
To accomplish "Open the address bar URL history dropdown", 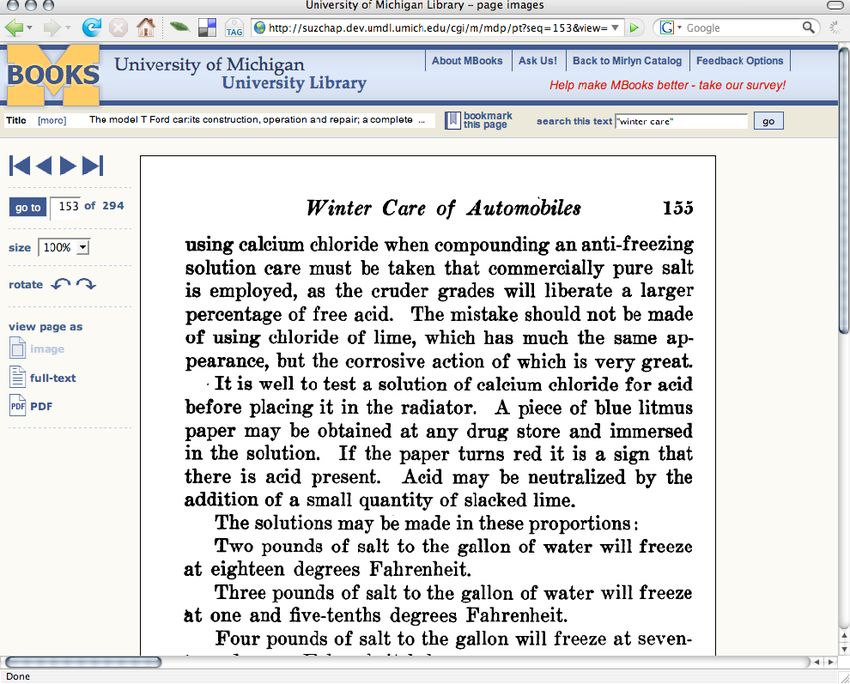I will pos(615,28).
